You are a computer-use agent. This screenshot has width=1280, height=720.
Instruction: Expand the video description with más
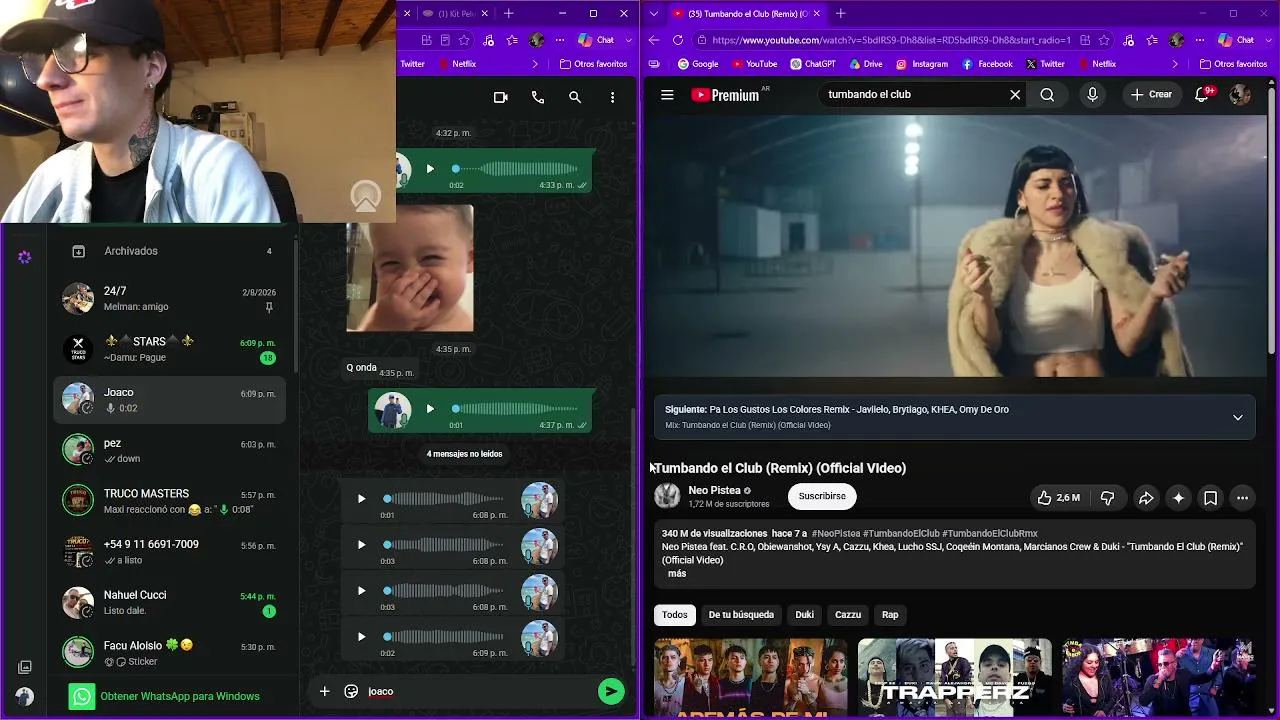pos(677,574)
